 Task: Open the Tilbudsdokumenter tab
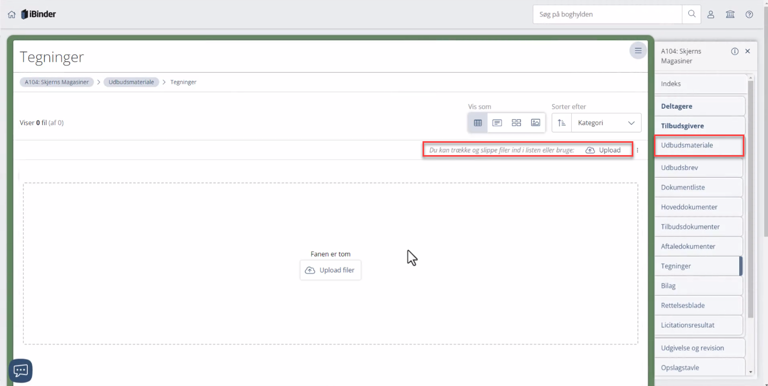(x=699, y=227)
